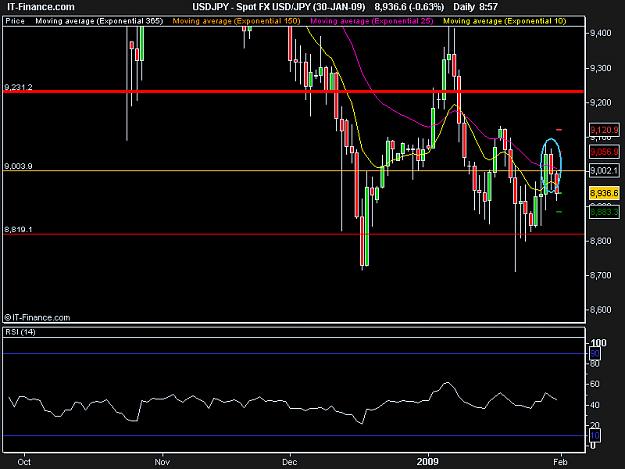Select Moving average Exponential 25 legend

(372, 21)
